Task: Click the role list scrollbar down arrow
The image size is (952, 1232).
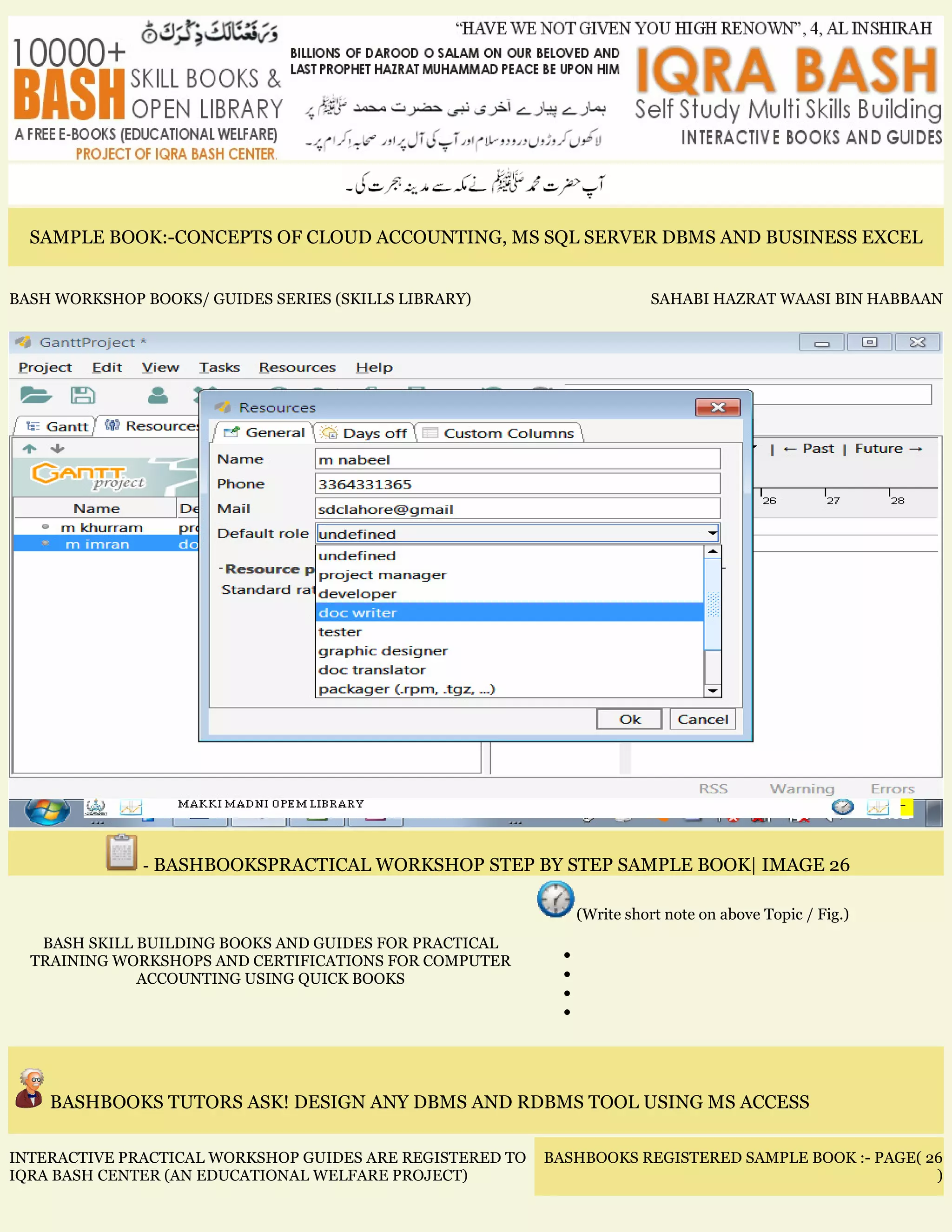Action: point(713,690)
